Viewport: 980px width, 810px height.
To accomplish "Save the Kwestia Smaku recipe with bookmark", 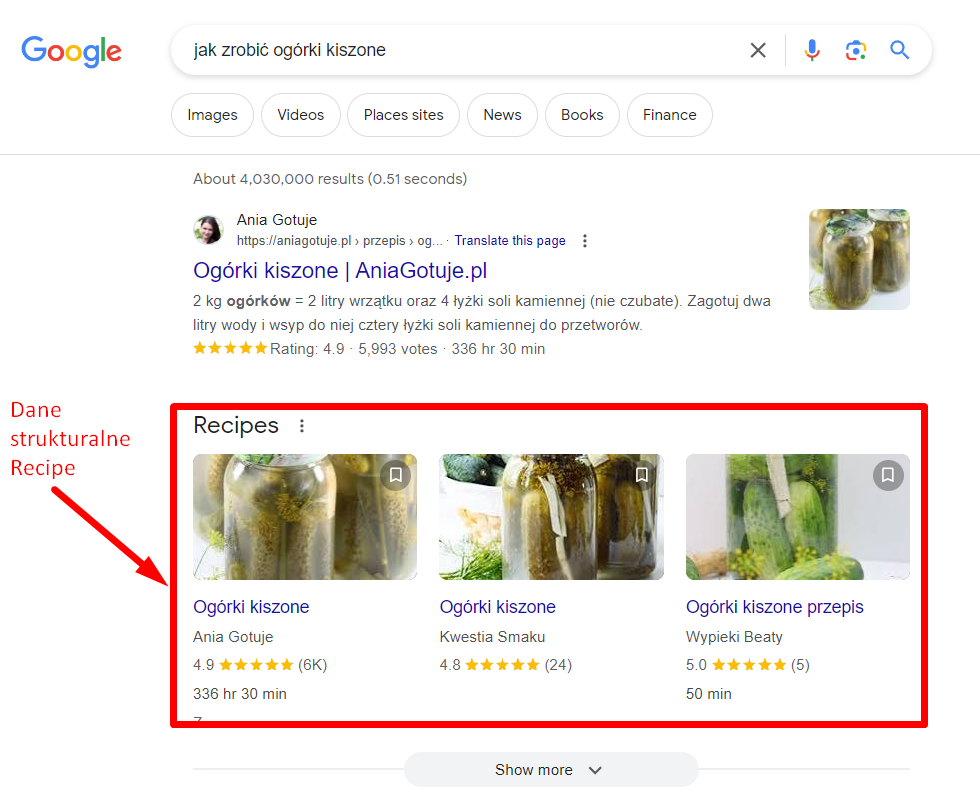I will [x=642, y=475].
